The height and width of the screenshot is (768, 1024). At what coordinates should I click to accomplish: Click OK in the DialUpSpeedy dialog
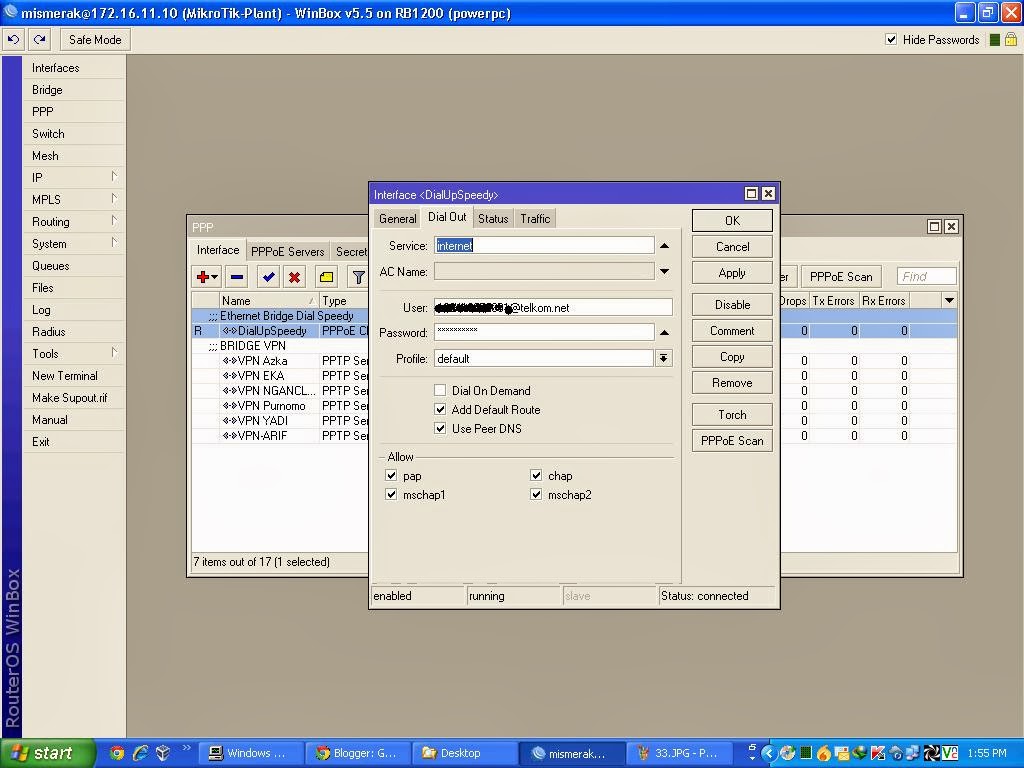(x=732, y=221)
